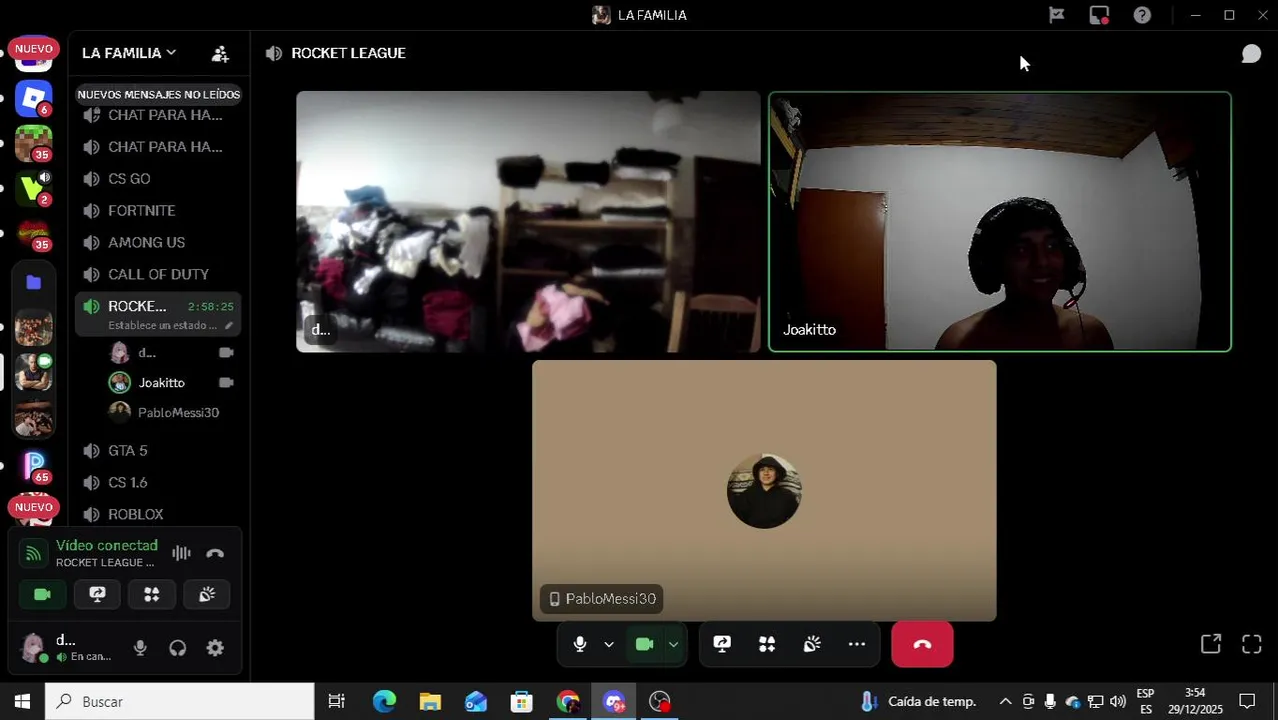1278x720 pixels.
Task: Join the AMONG US voice channel
Action: pyautogui.click(x=158, y=243)
